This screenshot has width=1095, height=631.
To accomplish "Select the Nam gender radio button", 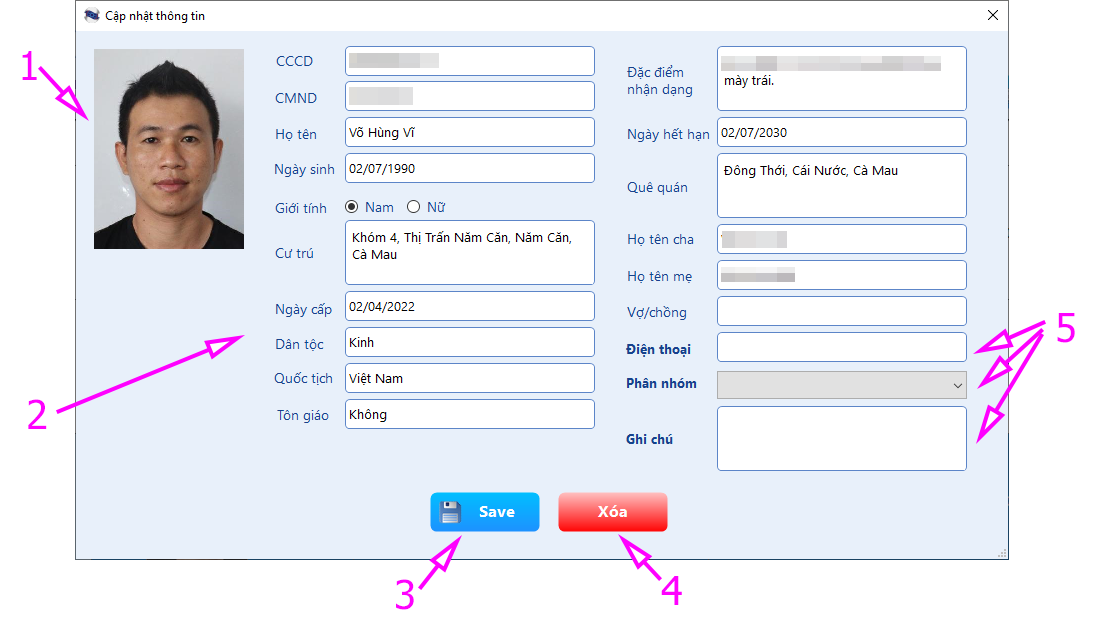I will [x=352, y=207].
